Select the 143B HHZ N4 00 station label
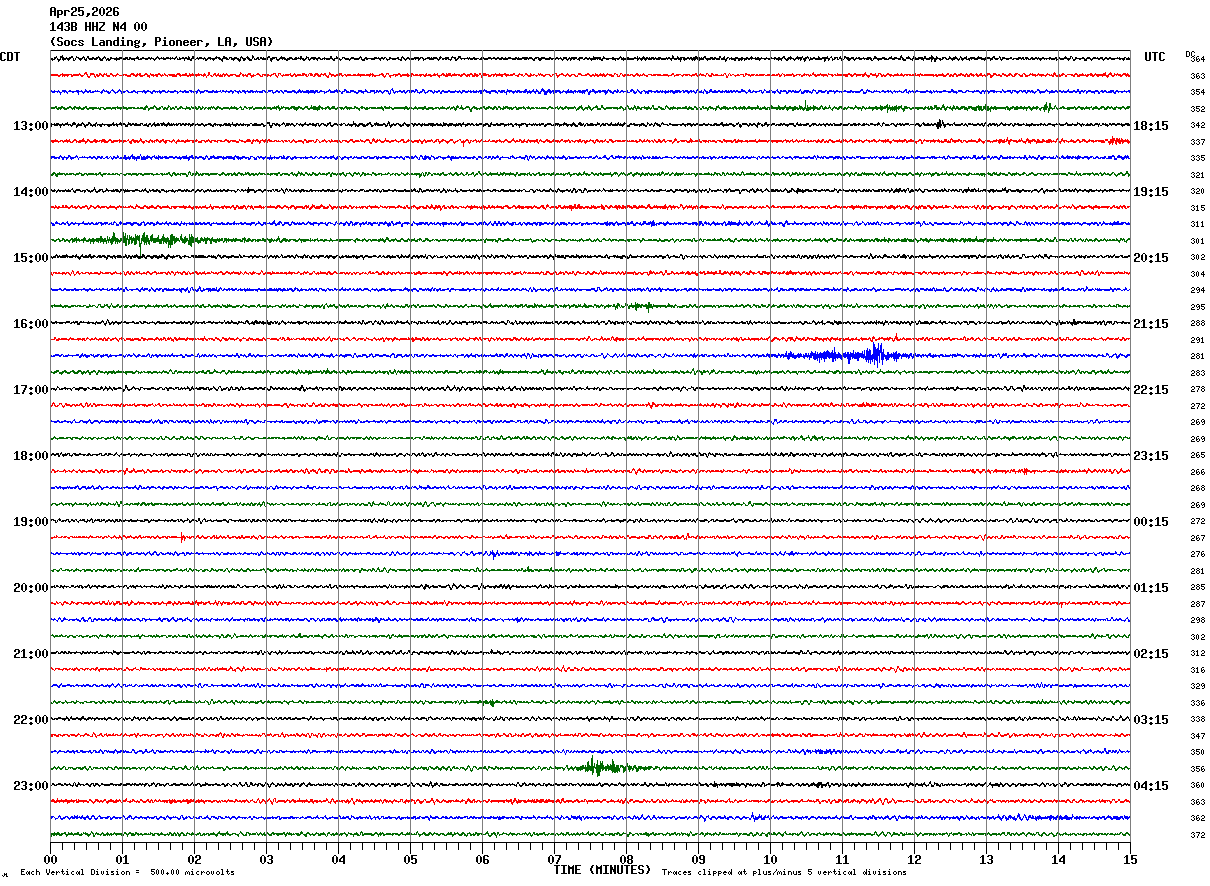This screenshot has height=886, width=1210. 98,27
